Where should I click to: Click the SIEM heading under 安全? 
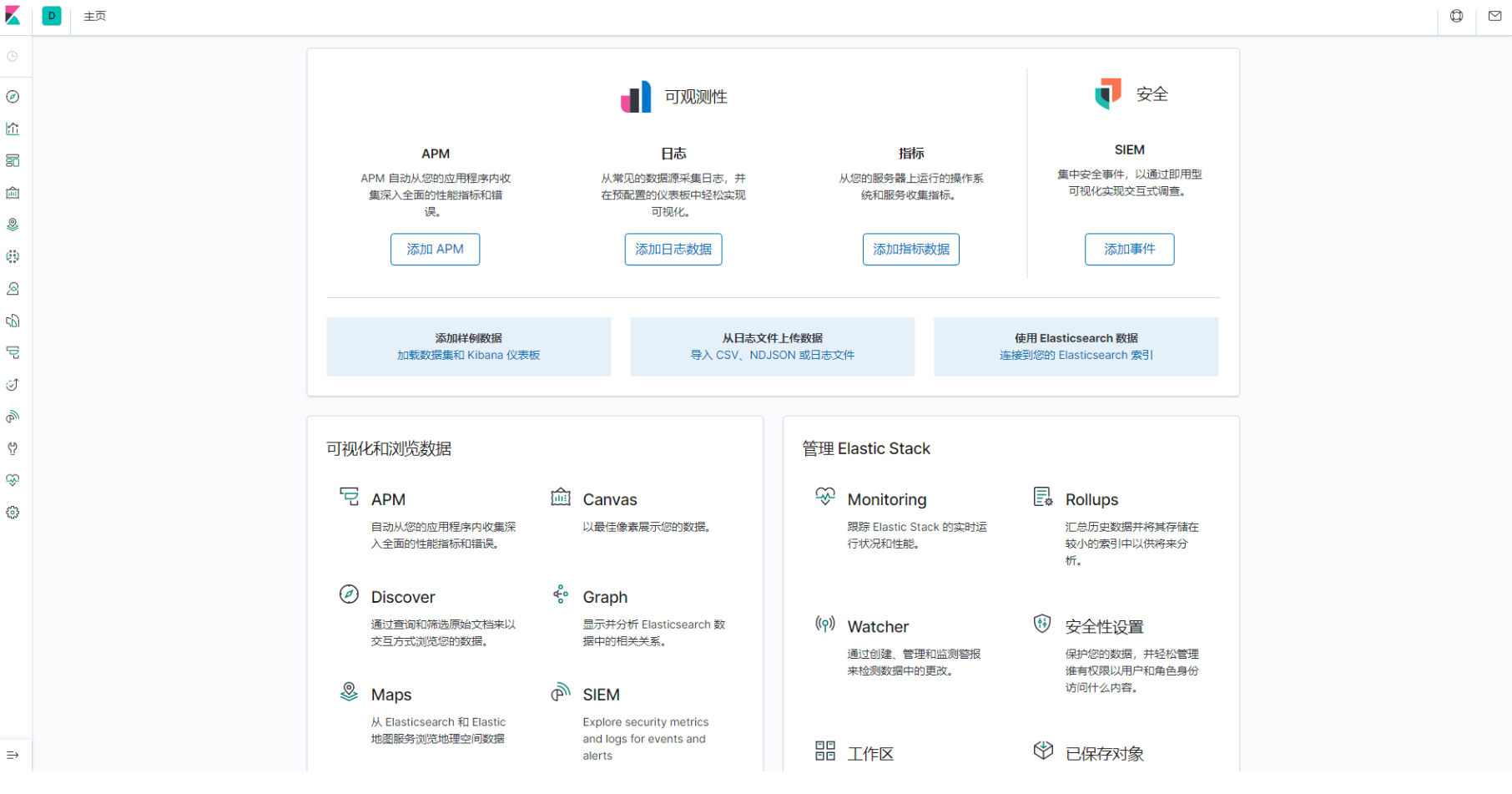pyautogui.click(x=1130, y=149)
